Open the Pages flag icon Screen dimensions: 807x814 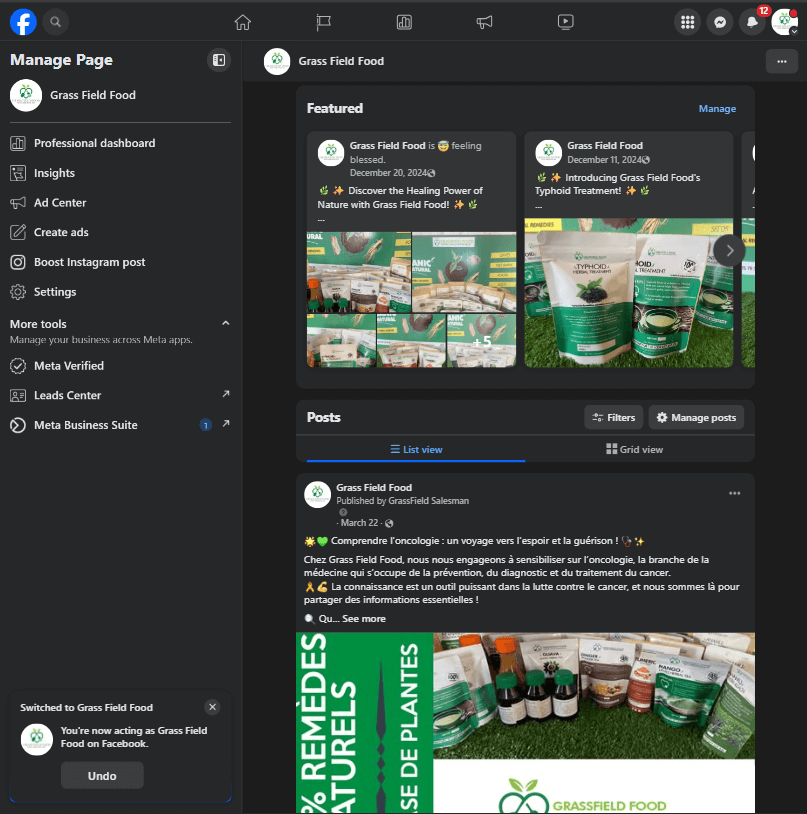tap(323, 21)
